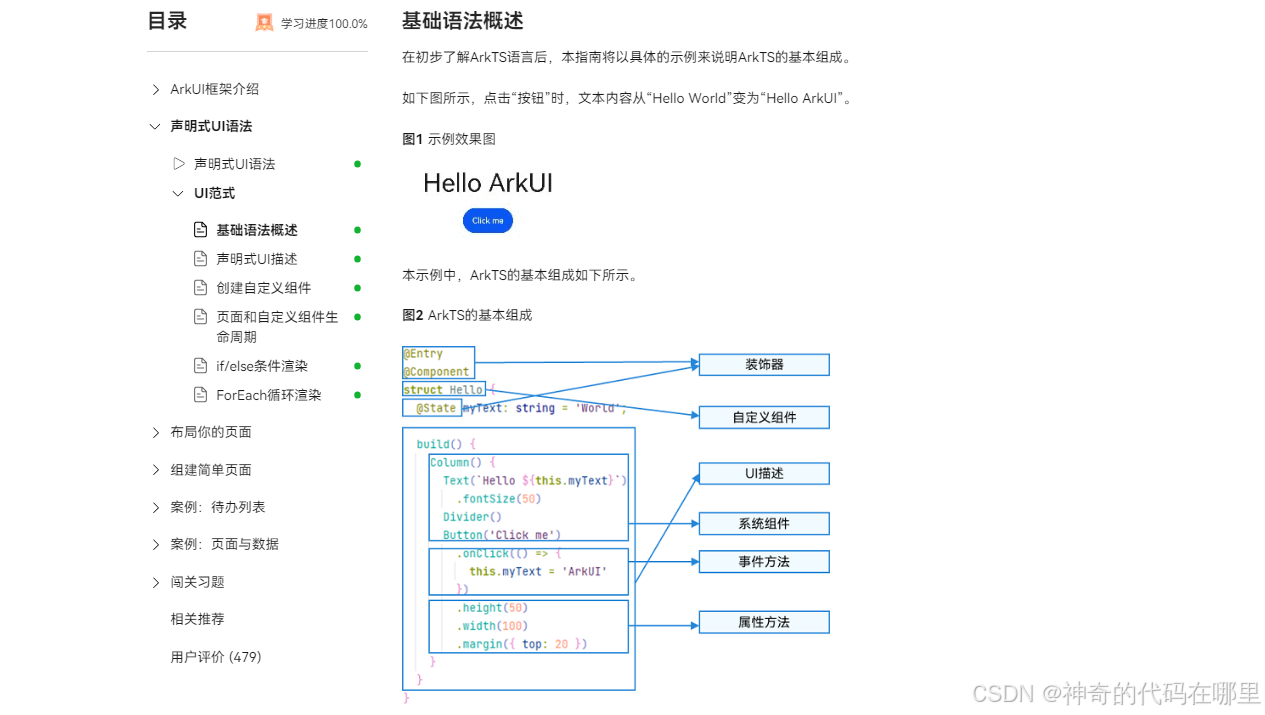Click the triangle marker beside 声明式UI语法 subsection

[x=180, y=163]
